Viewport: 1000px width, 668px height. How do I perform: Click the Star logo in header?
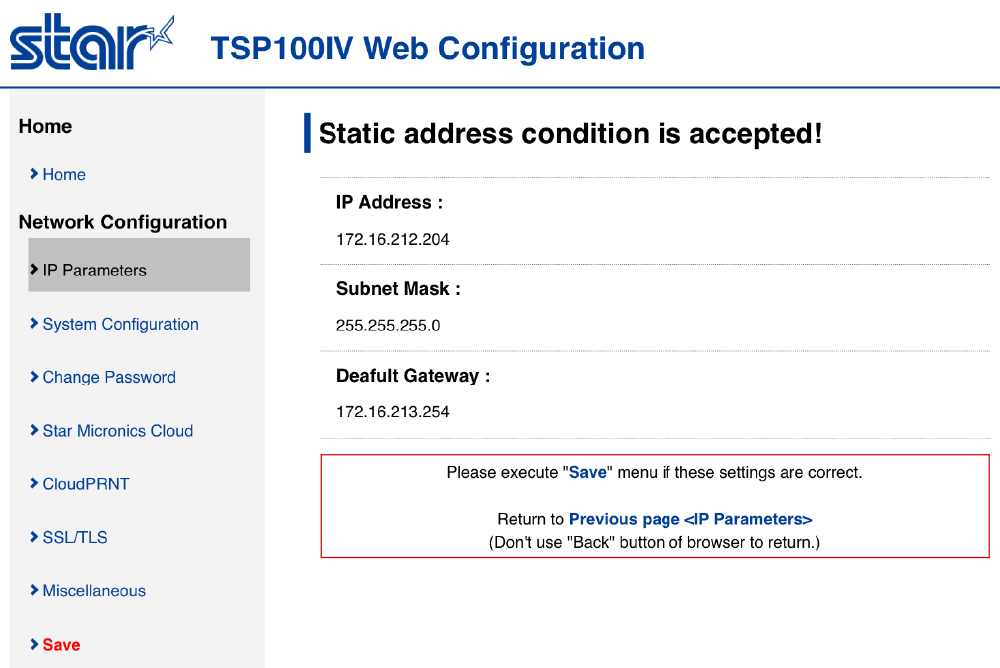pos(92,43)
